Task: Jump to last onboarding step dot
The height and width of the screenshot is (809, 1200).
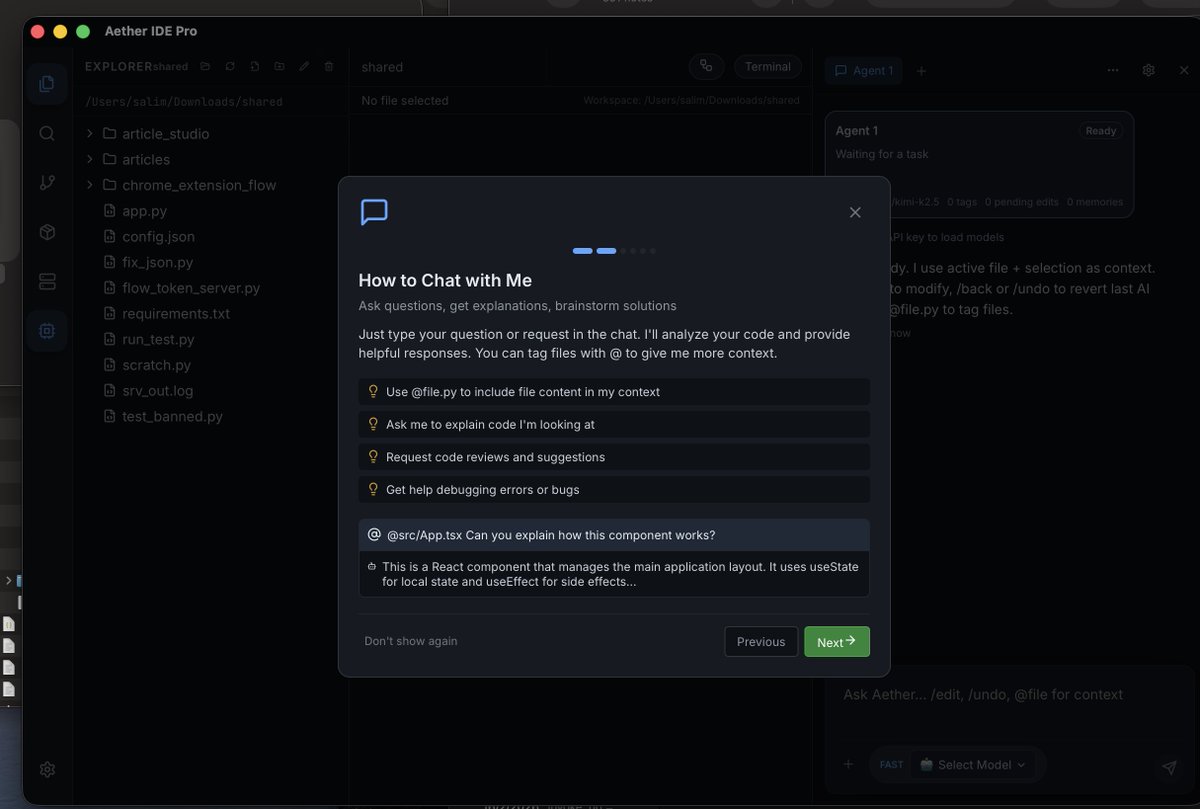Action: [653, 251]
